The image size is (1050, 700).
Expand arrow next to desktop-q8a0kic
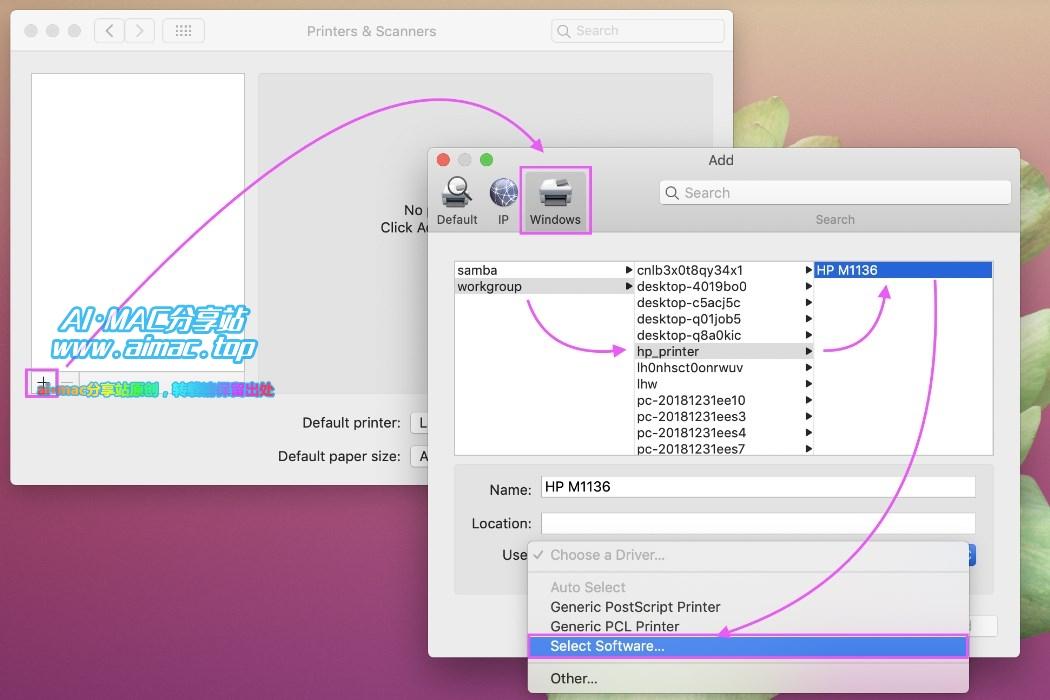click(808, 335)
